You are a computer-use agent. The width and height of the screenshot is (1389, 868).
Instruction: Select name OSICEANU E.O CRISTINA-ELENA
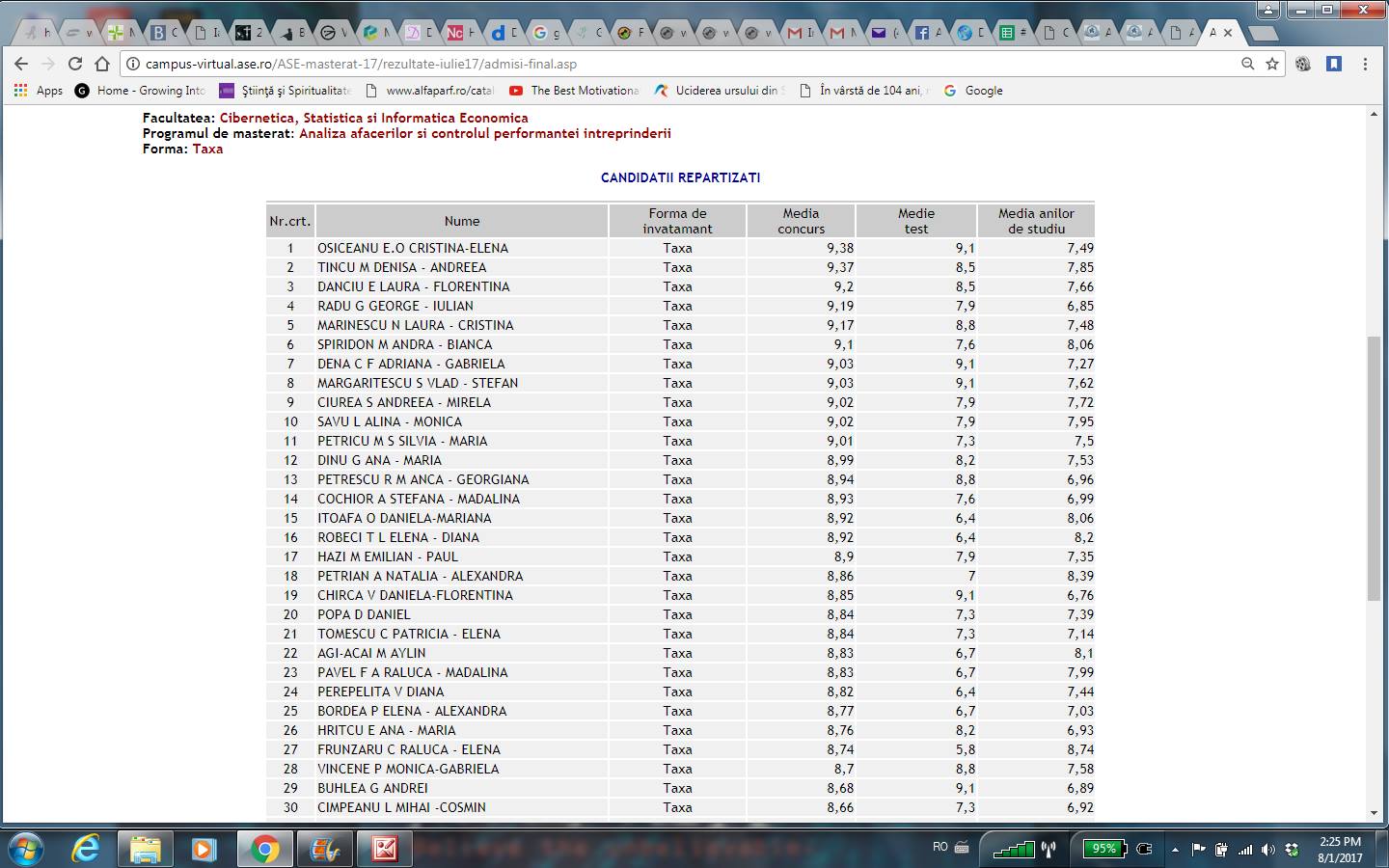pyautogui.click(x=413, y=248)
